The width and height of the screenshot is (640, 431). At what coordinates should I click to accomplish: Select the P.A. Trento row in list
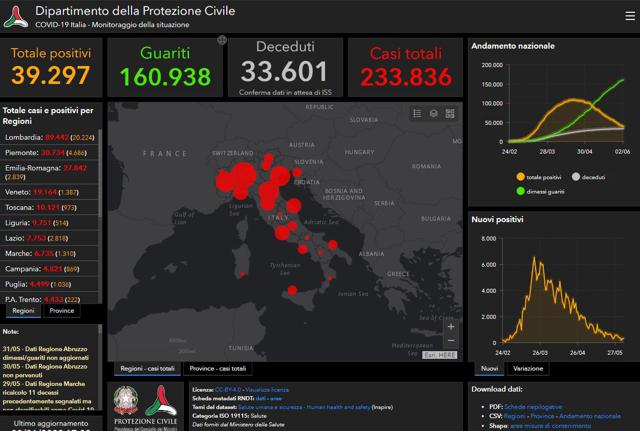(x=49, y=299)
